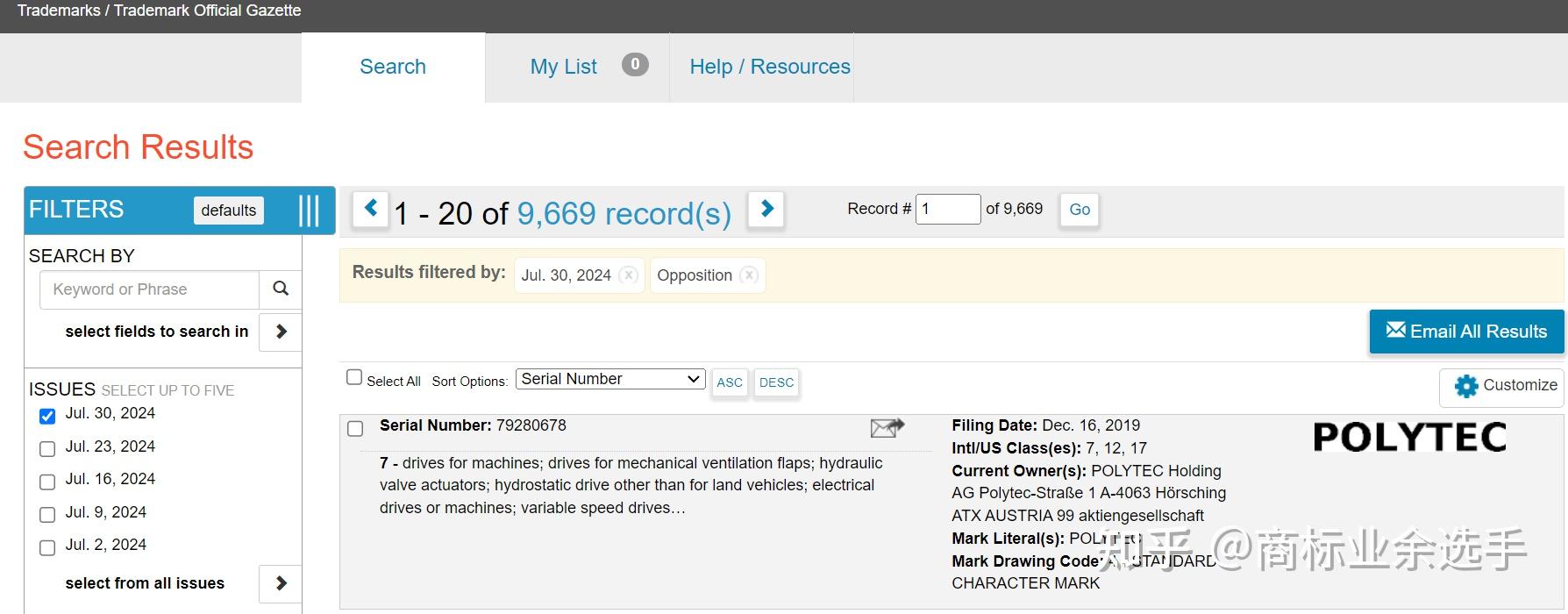Image resolution: width=1568 pixels, height=614 pixels.
Task: Open the Sort Options dropdown
Action: coord(610,379)
